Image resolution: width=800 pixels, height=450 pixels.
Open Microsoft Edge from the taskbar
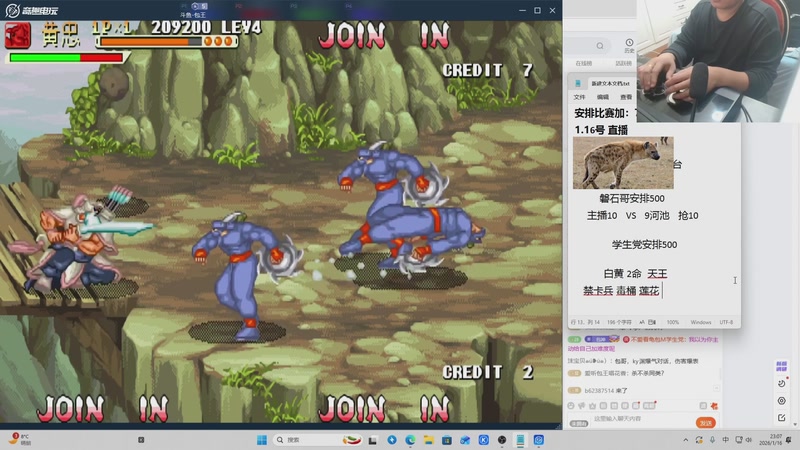click(x=410, y=440)
